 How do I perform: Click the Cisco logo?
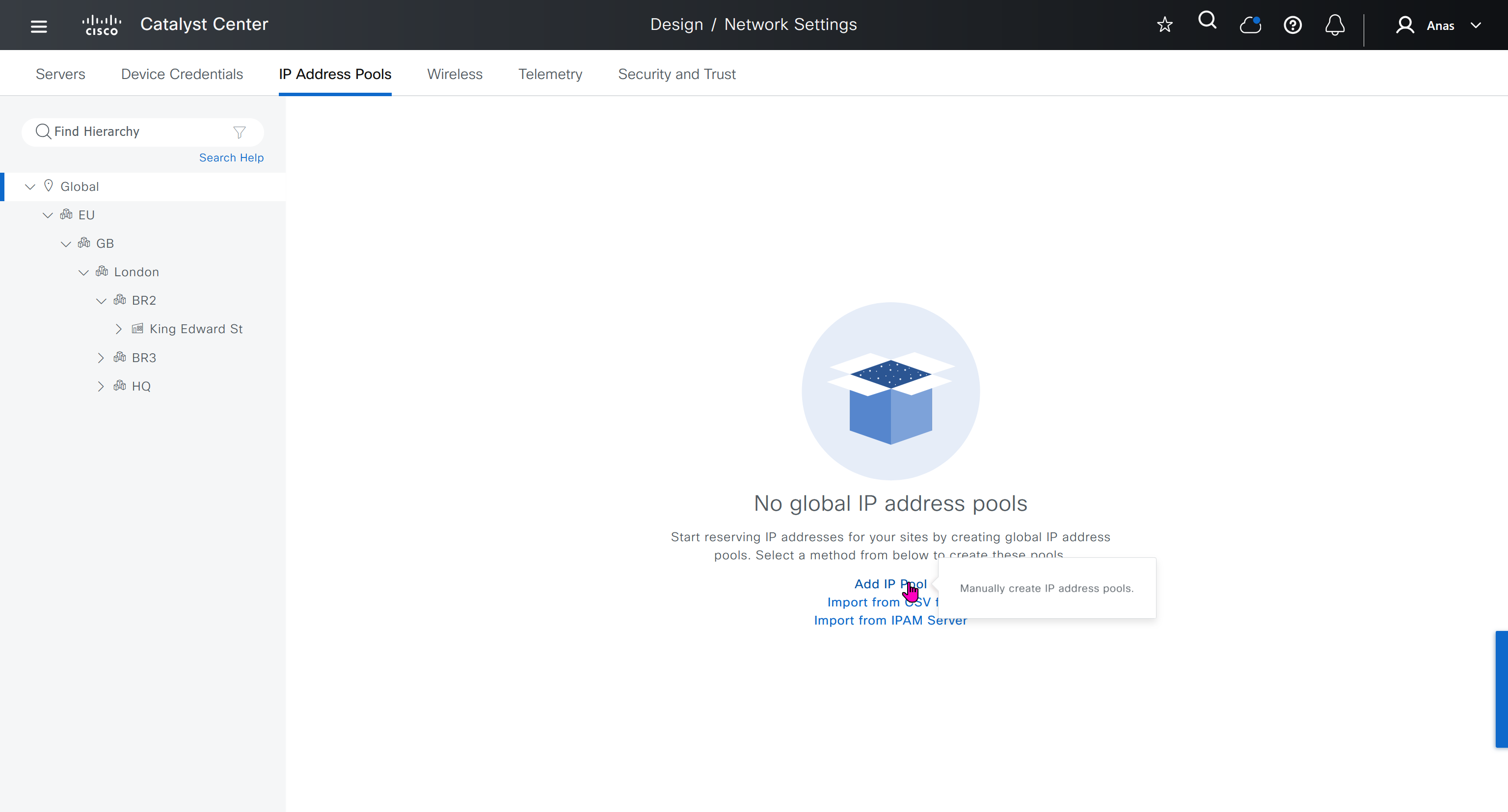coord(102,25)
